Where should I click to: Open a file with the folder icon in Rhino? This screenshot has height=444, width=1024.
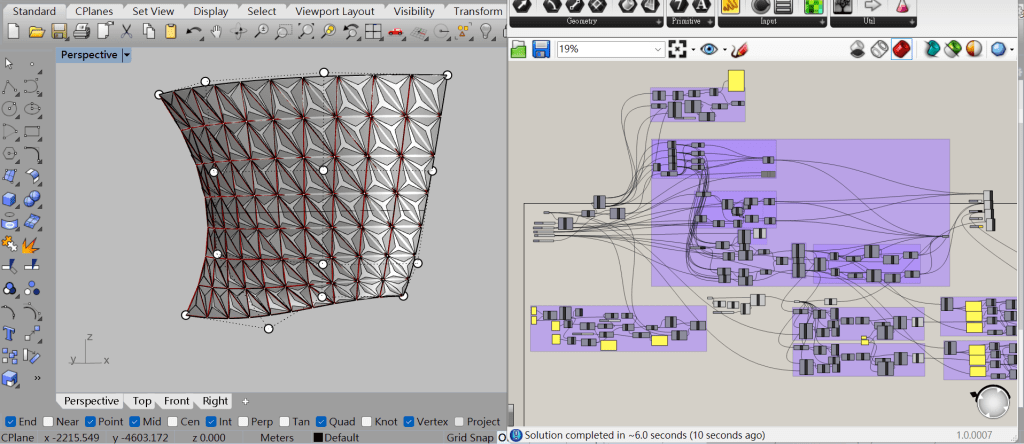click(x=37, y=31)
